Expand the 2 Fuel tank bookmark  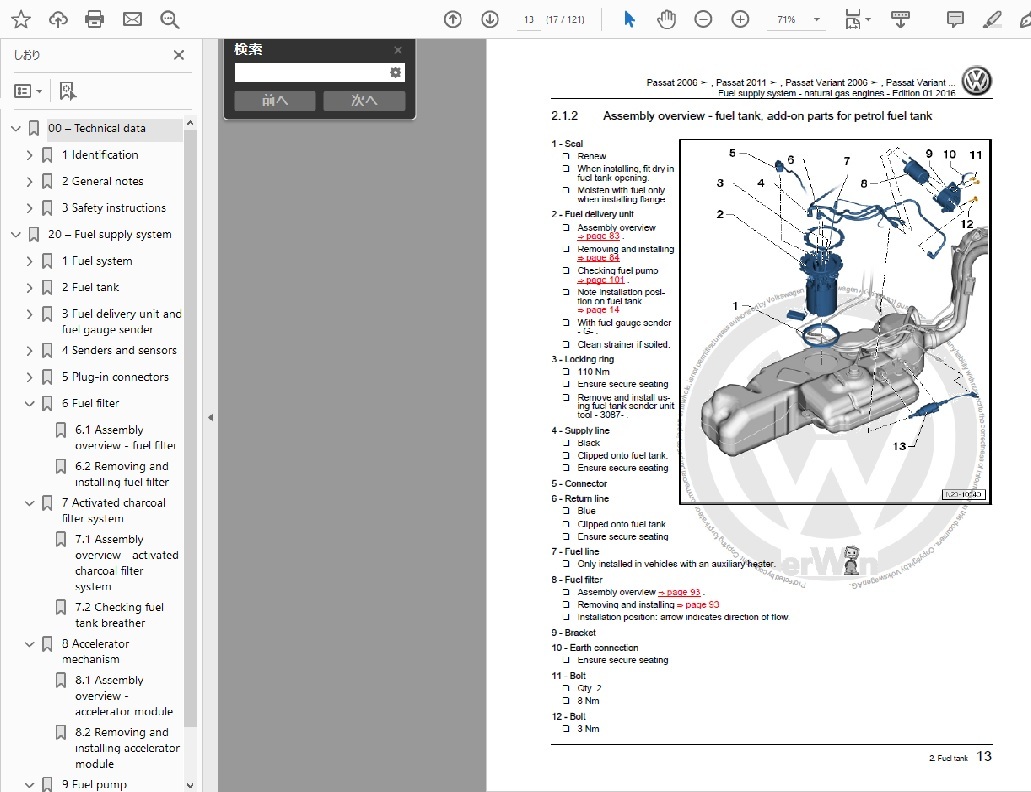(x=29, y=287)
